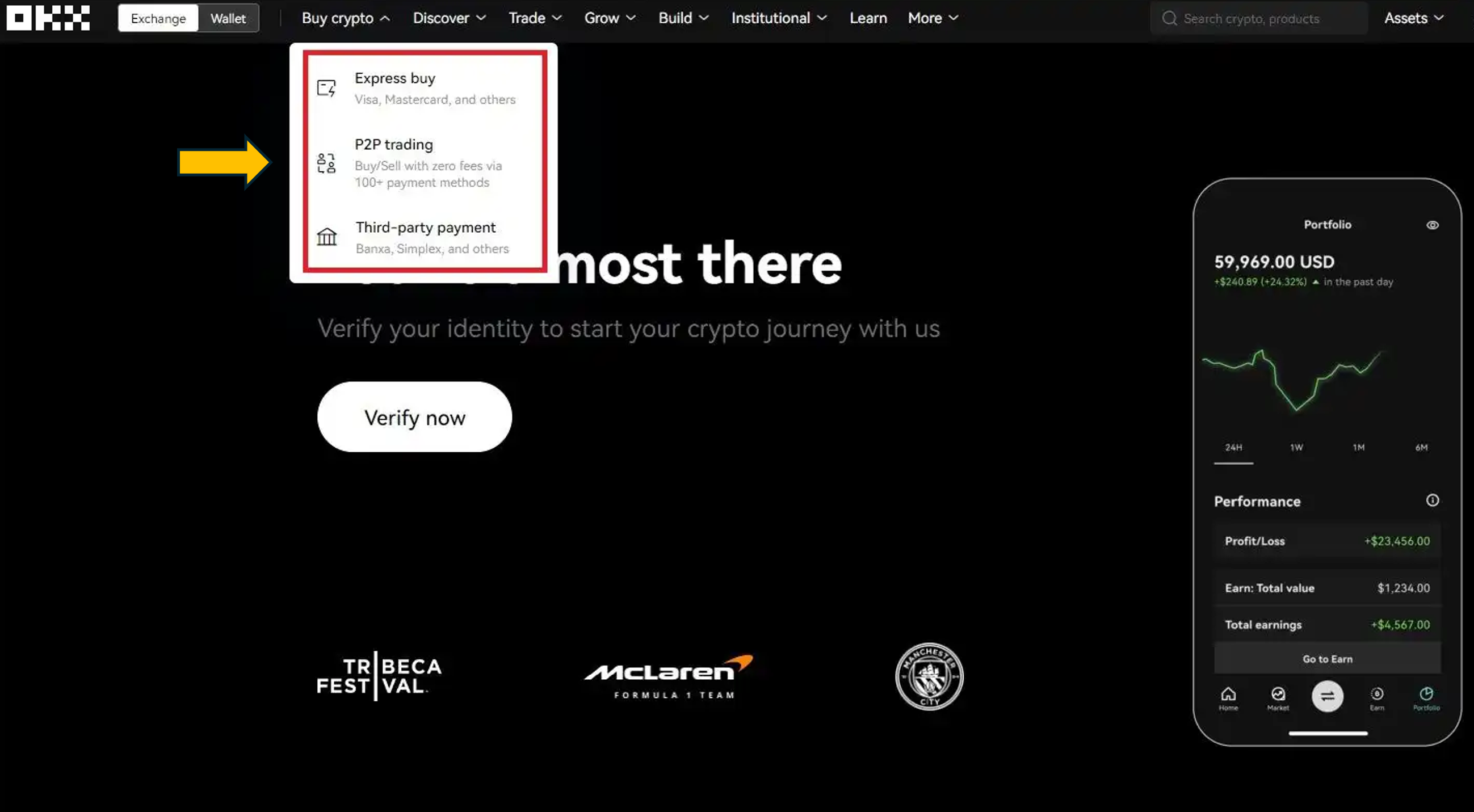Open the Manchester City crest
Viewport: 1474px width, 812px height.
tap(929, 676)
